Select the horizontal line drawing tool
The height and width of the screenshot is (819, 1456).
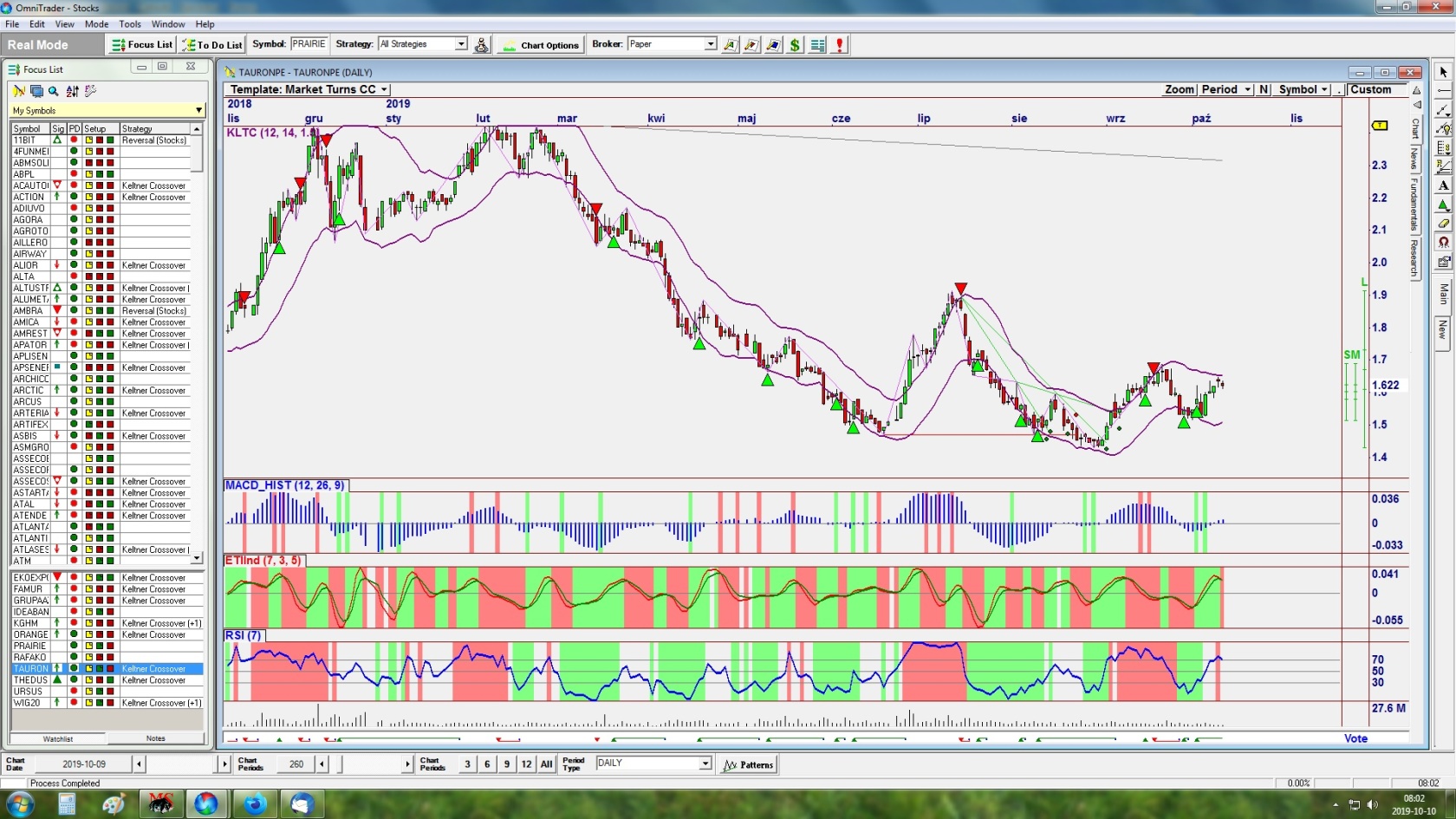(x=1443, y=91)
